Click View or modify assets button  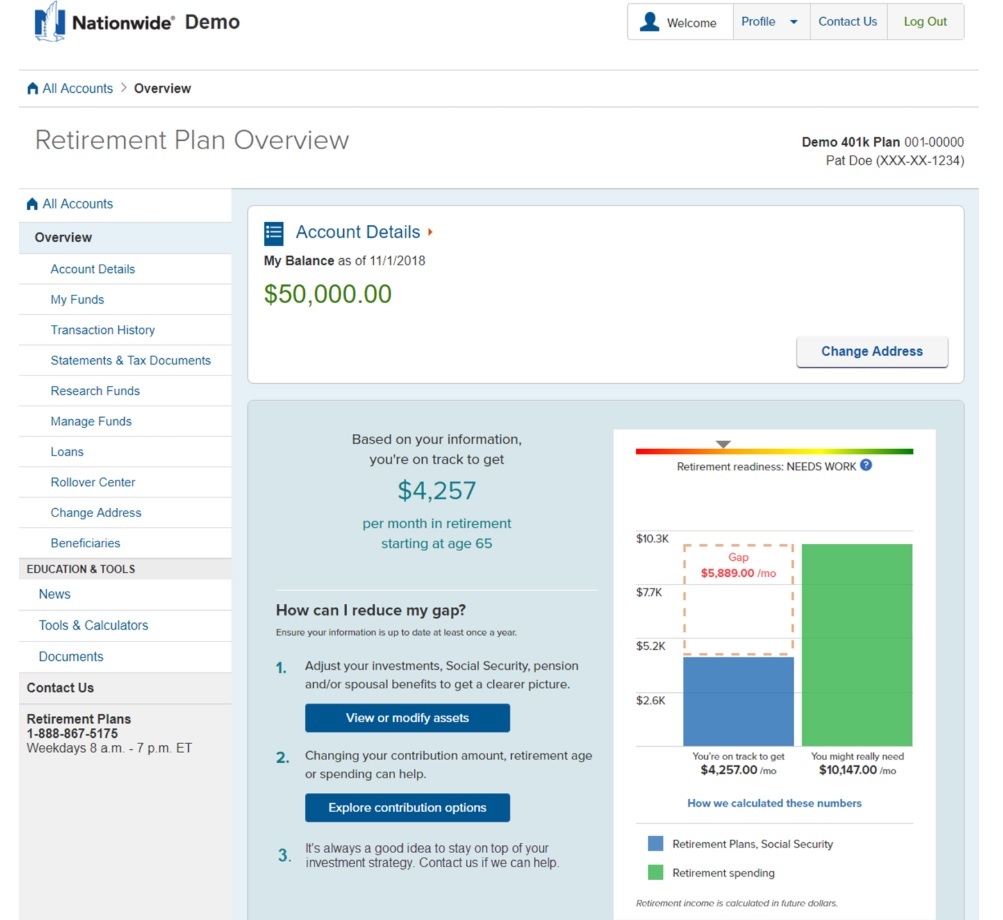coord(407,718)
